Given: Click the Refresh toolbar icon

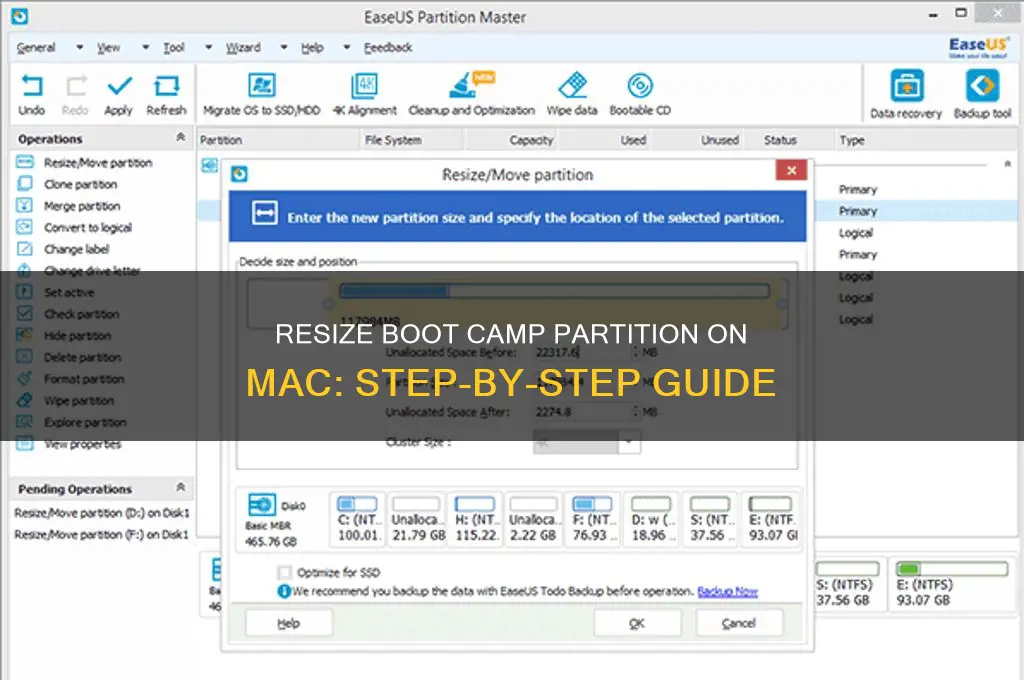Looking at the screenshot, I should (167, 95).
